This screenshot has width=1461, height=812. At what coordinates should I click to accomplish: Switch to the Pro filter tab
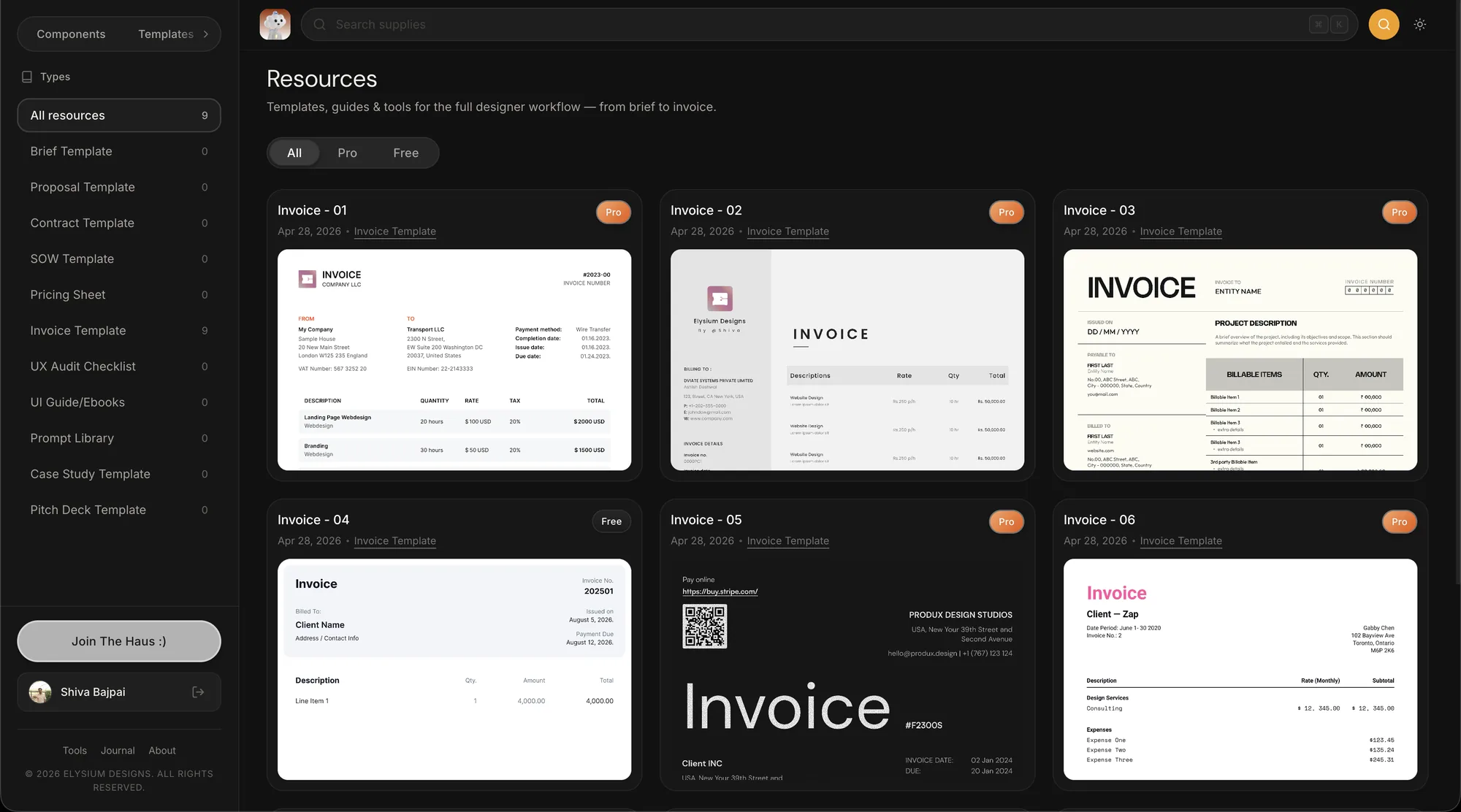coord(347,153)
